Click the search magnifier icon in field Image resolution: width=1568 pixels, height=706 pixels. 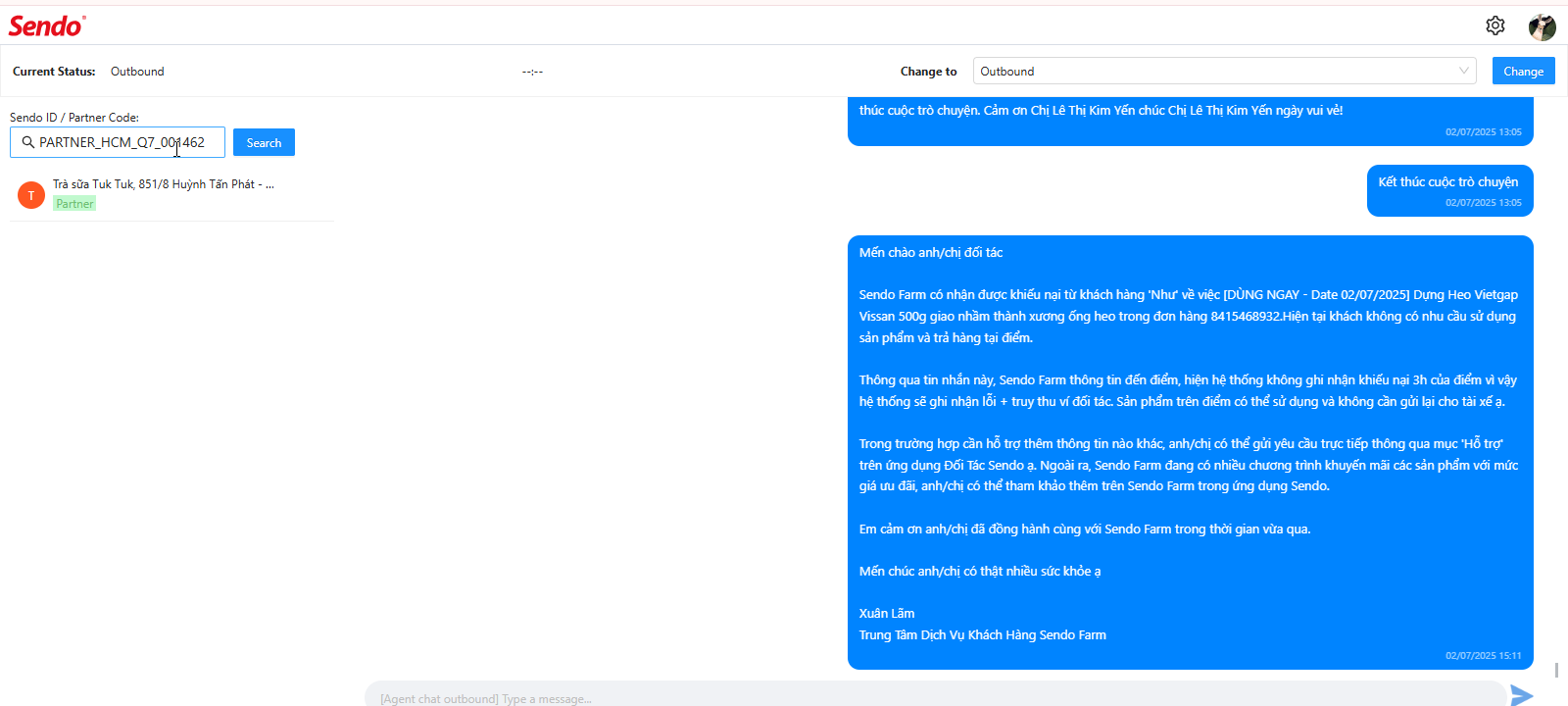tap(27, 142)
